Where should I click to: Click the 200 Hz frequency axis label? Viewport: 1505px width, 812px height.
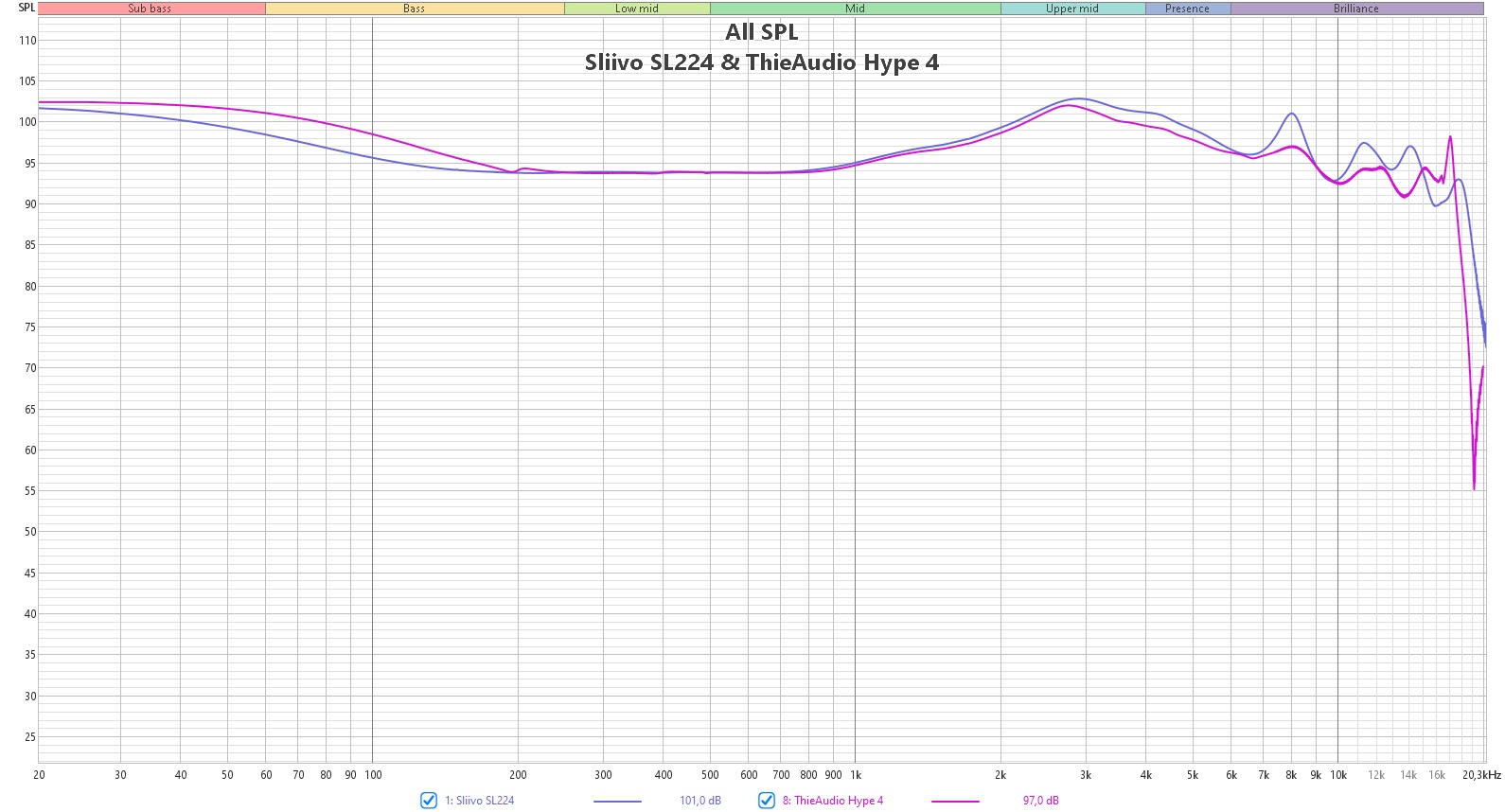tap(518, 775)
